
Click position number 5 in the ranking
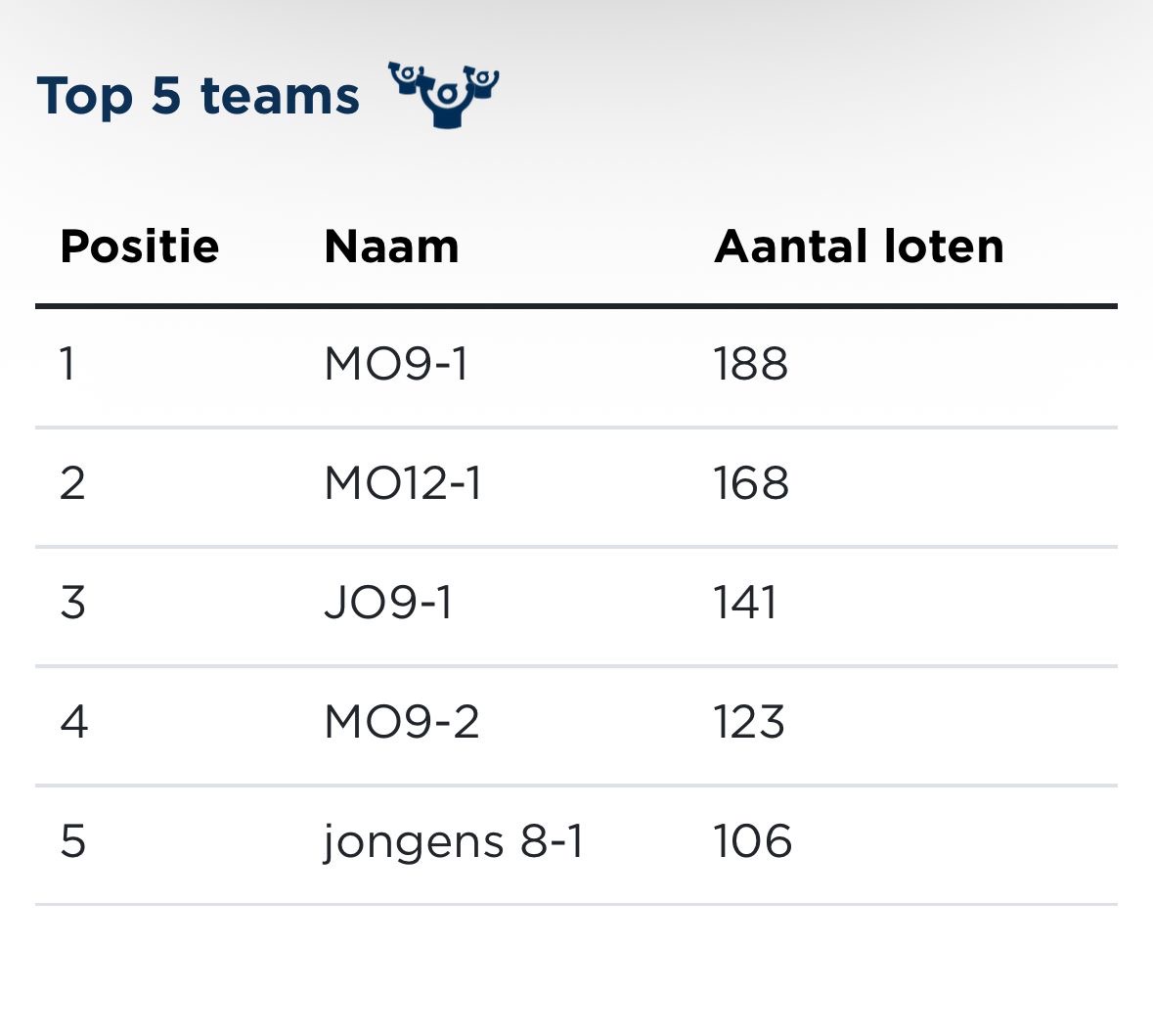tap(72, 842)
